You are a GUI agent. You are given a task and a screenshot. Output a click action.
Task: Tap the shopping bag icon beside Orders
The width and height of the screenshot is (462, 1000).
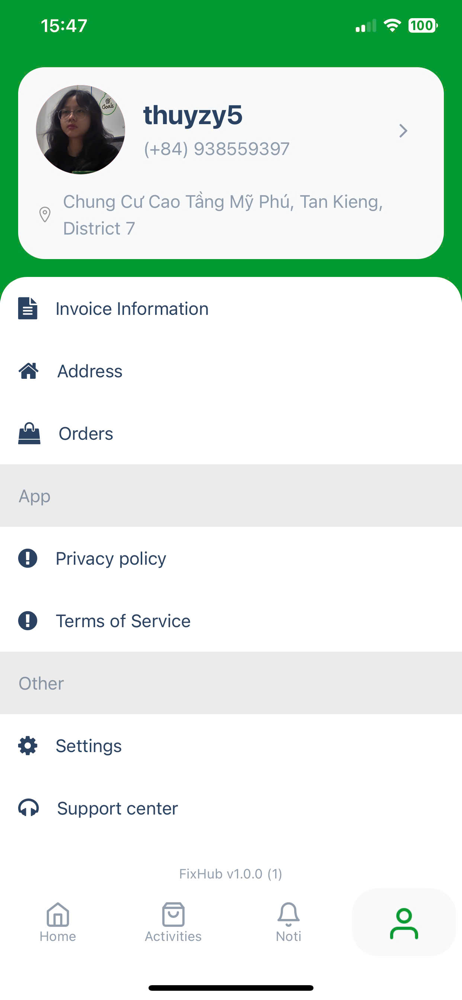coord(29,434)
